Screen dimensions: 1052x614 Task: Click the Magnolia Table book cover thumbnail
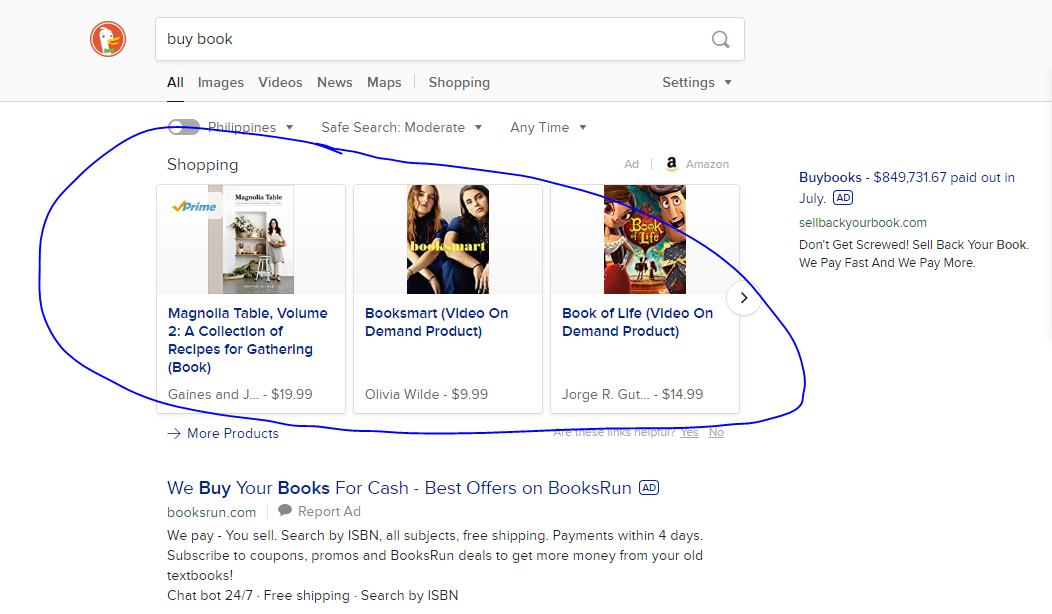pyautogui.click(x=251, y=240)
